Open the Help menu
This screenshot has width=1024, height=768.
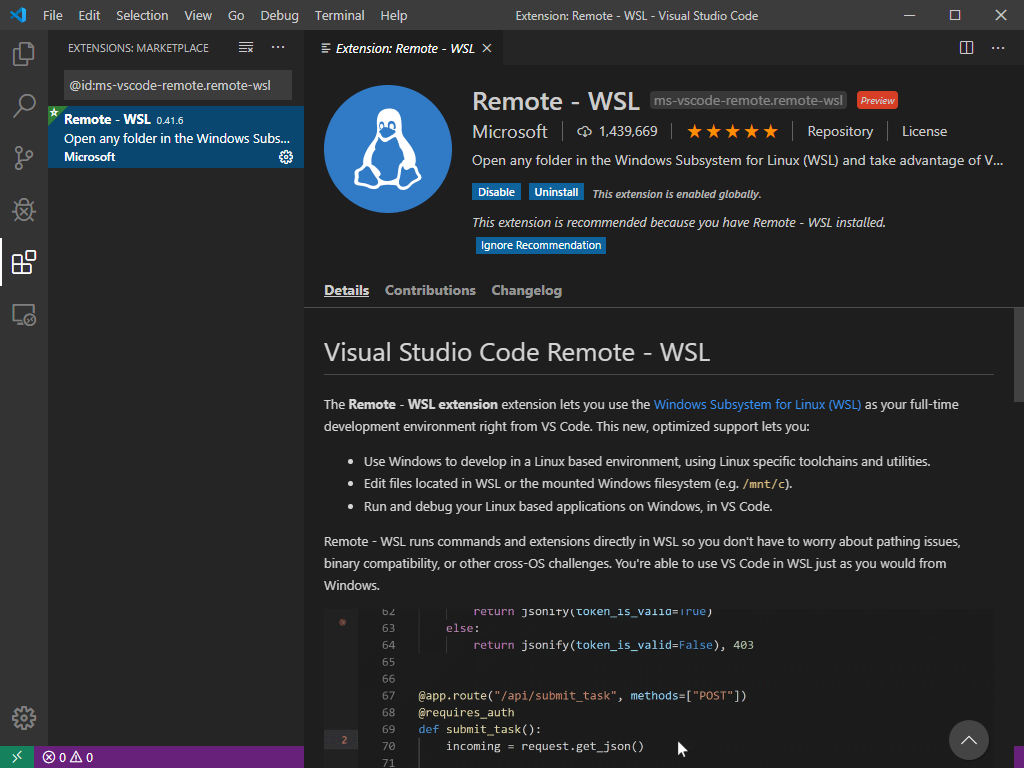(394, 15)
